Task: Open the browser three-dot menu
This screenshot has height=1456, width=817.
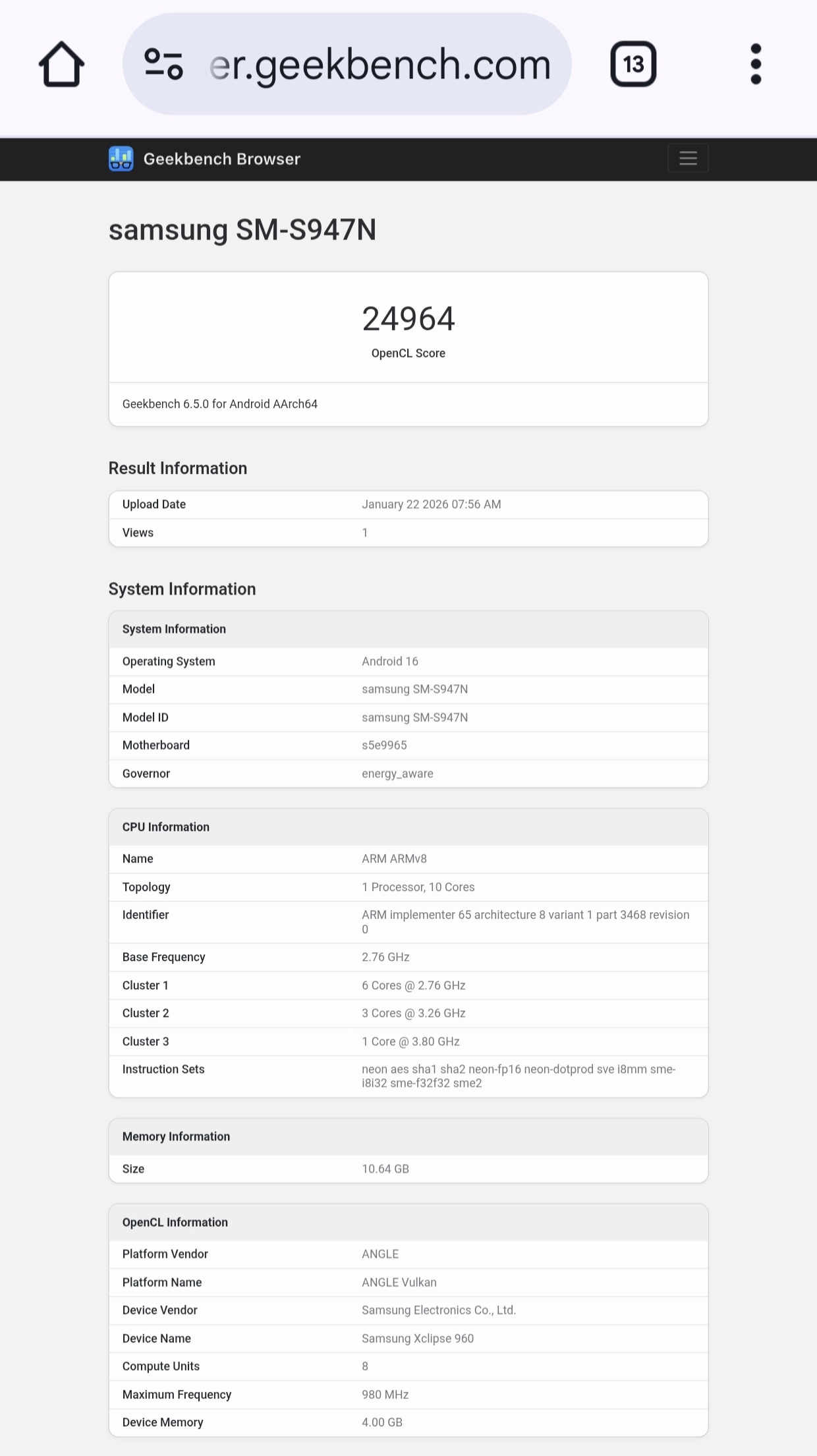Action: (x=756, y=64)
